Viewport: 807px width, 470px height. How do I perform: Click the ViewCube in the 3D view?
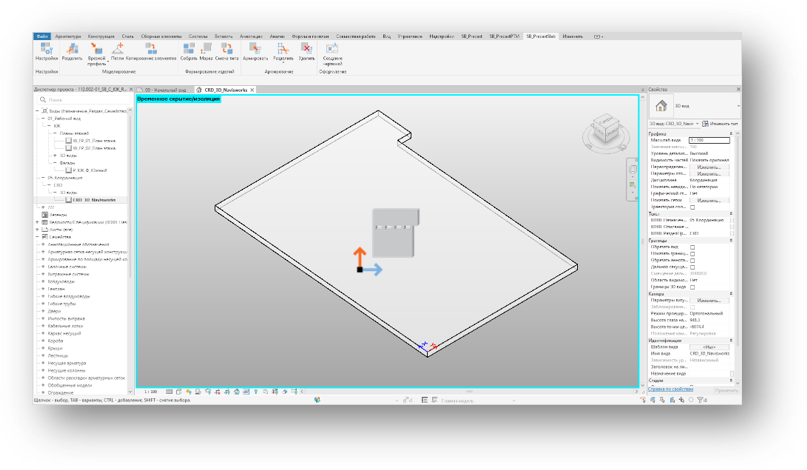[x=603, y=126]
